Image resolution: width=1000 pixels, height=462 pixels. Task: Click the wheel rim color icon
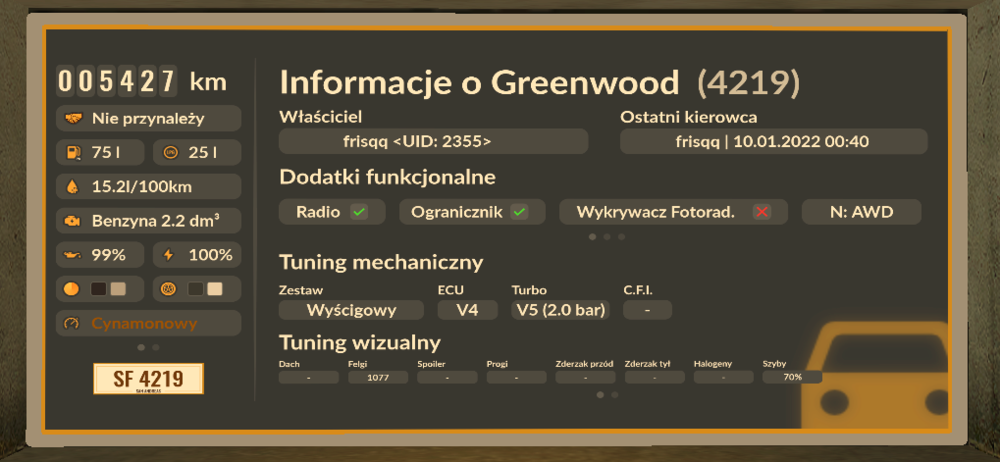[170, 289]
